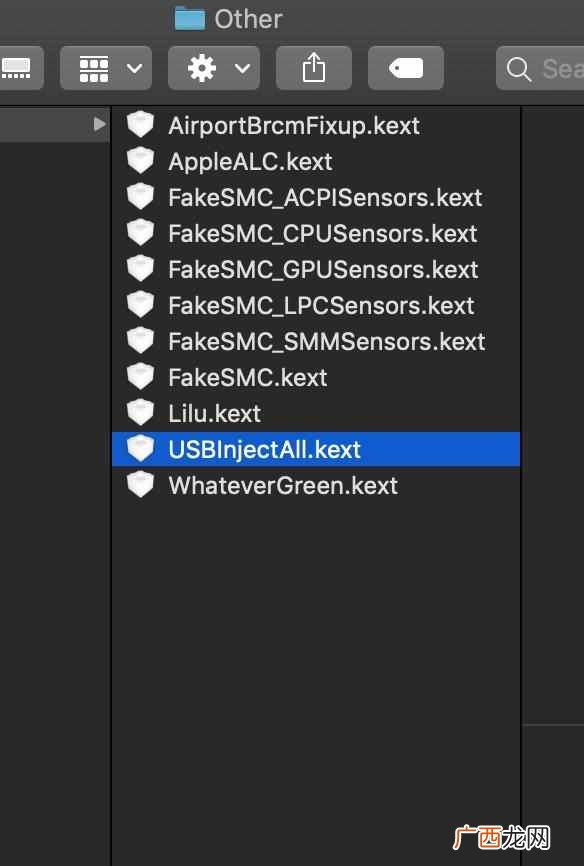Select the WhateverGreen.kext icon

click(x=140, y=484)
